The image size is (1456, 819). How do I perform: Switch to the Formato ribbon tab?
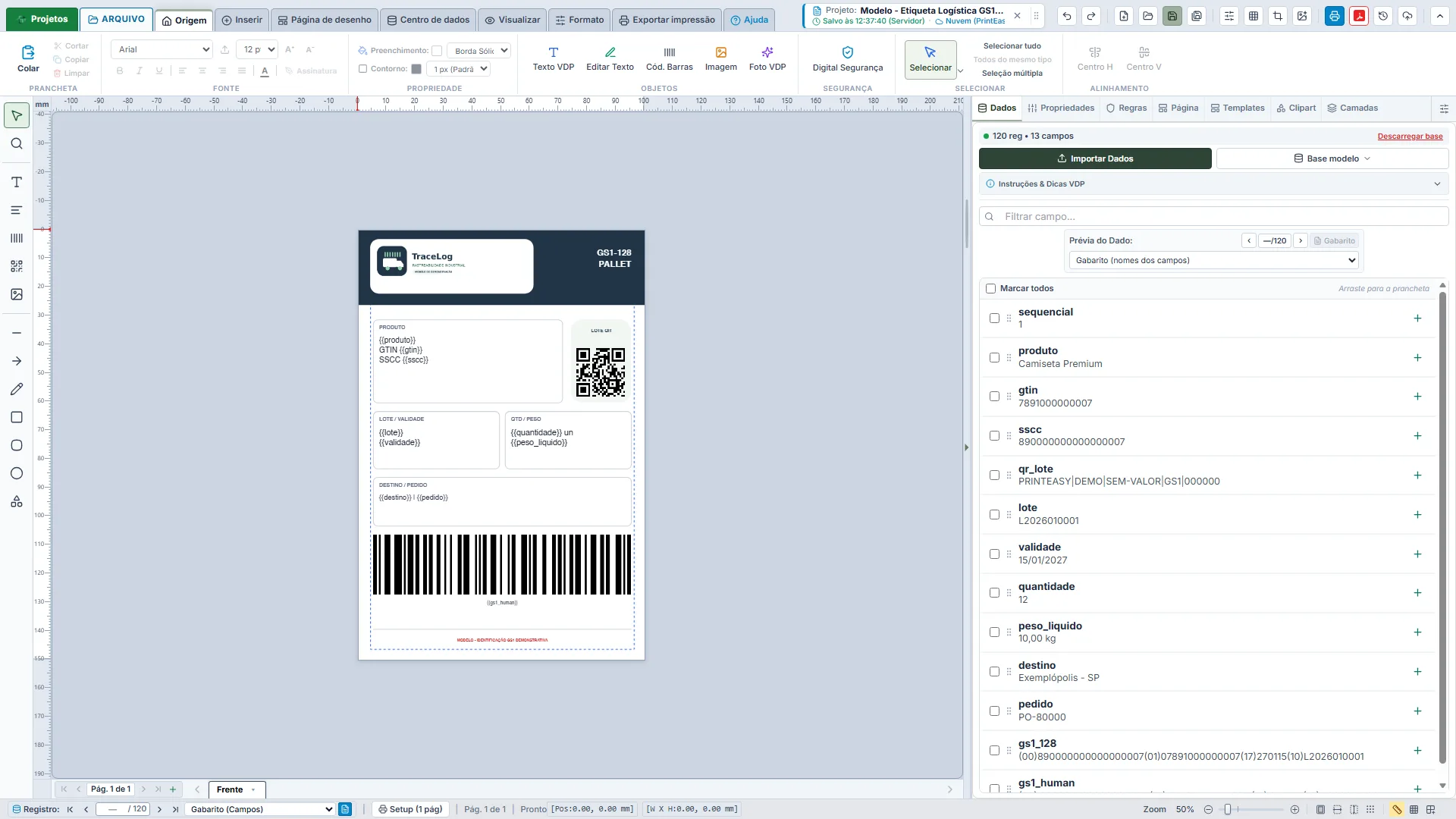tap(579, 20)
